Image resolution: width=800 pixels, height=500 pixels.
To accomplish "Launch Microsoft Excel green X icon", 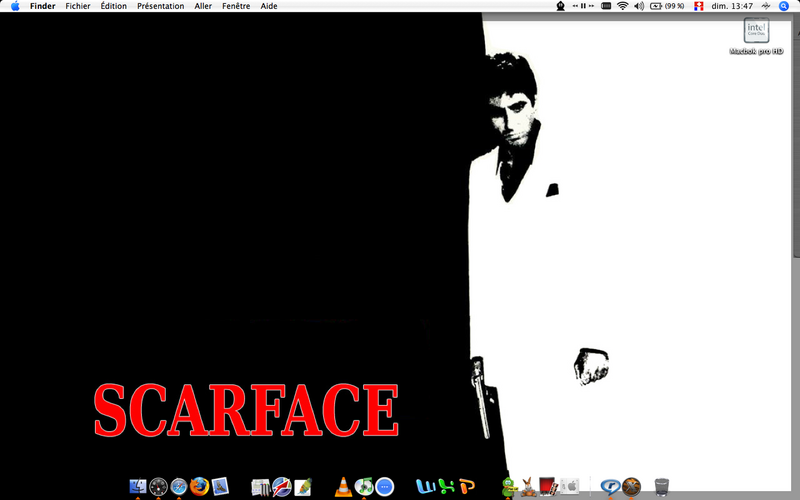I will pos(446,486).
